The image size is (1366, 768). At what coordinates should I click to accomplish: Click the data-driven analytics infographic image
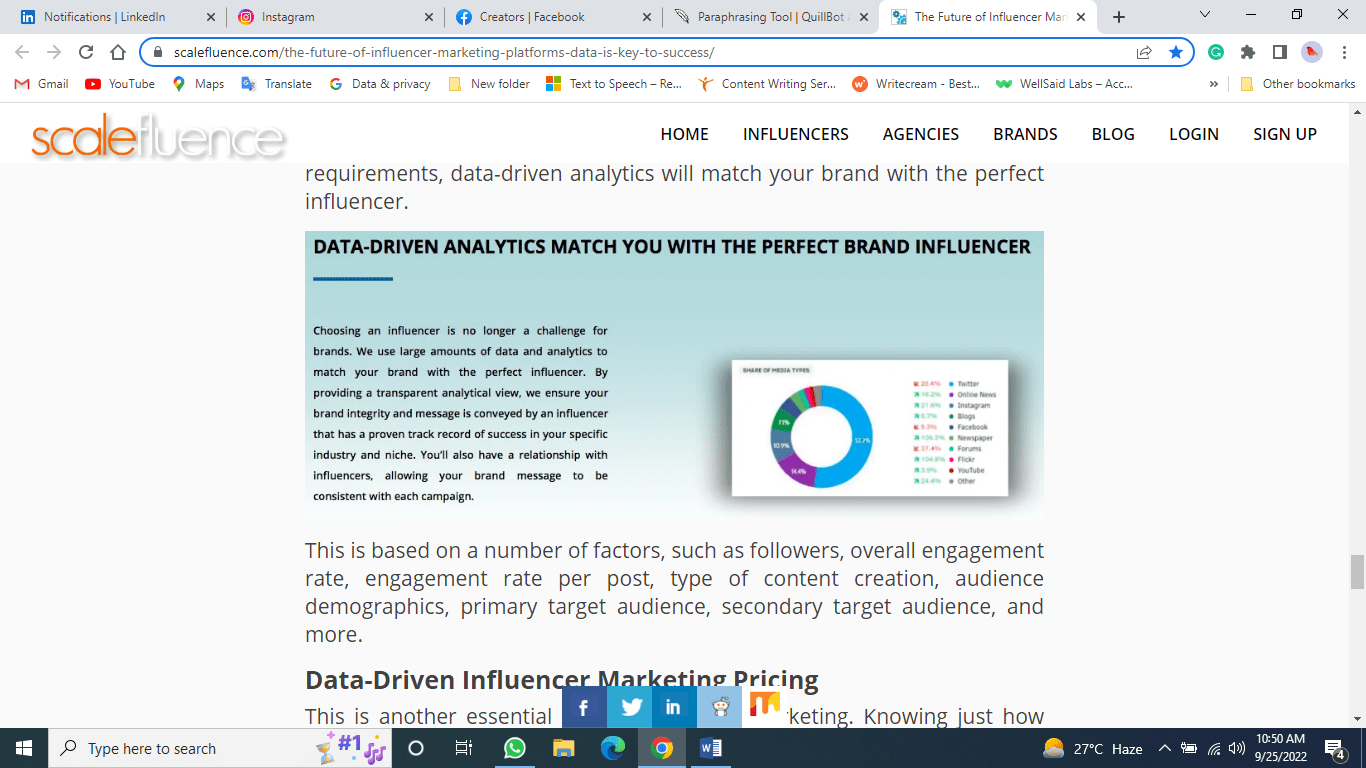[x=674, y=375]
